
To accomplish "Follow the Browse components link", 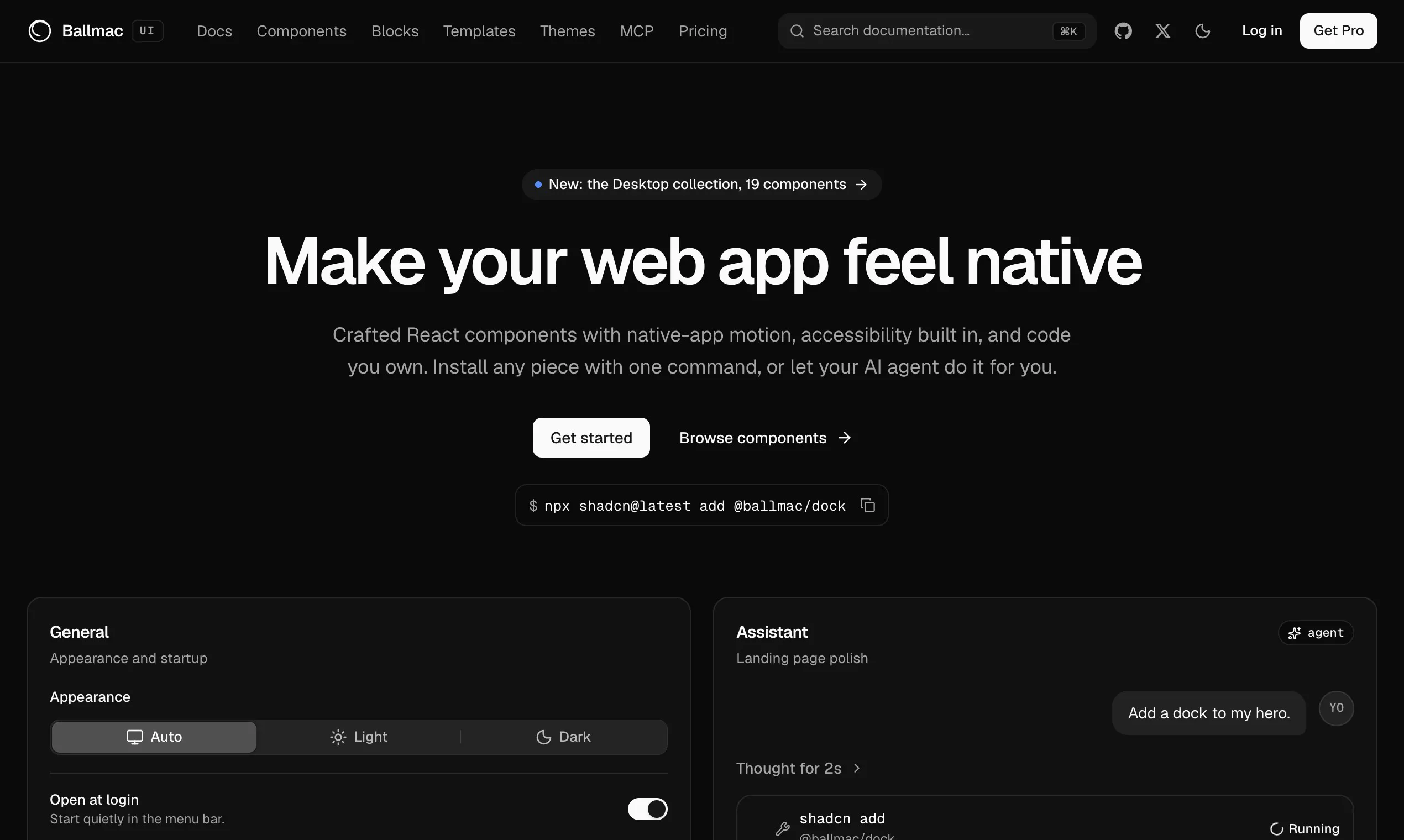I will coord(766,438).
